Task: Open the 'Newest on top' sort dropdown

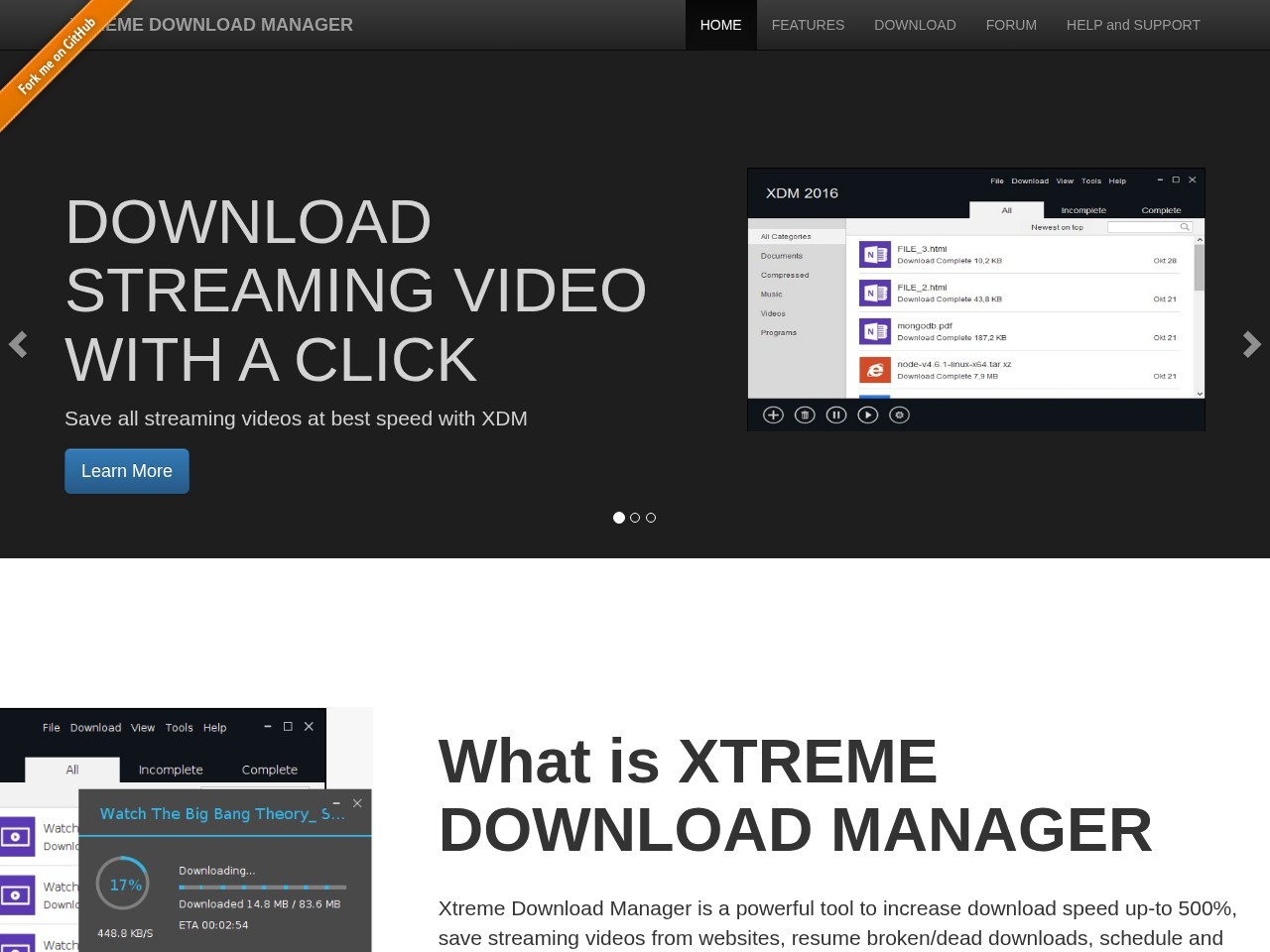Action: tap(1057, 227)
